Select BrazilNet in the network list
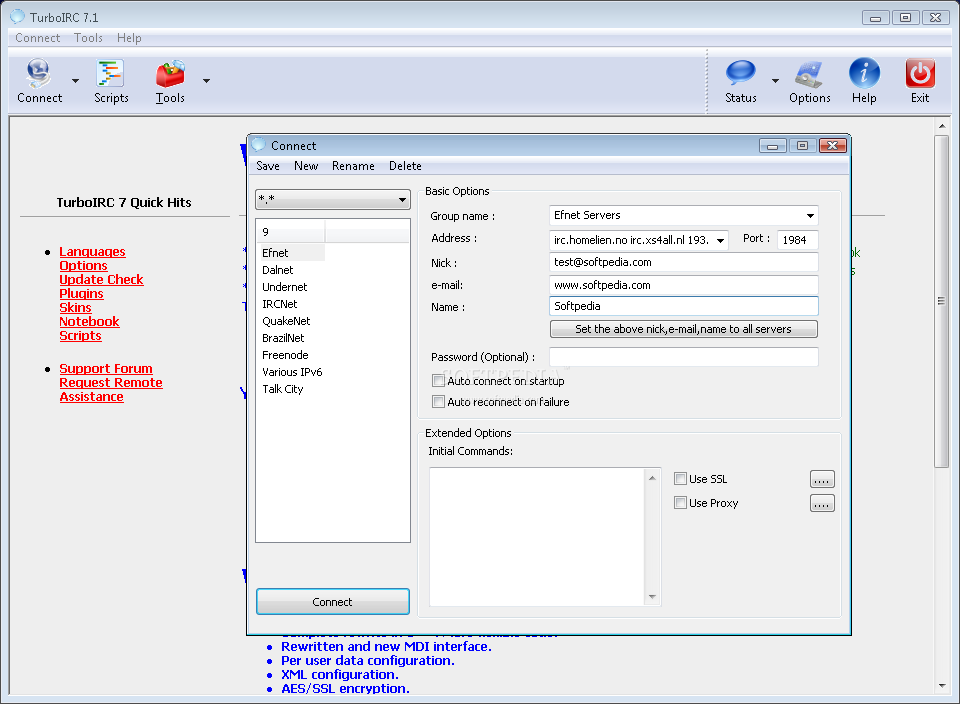This screenshot has height=704, width=960. (x=283, y=338)
